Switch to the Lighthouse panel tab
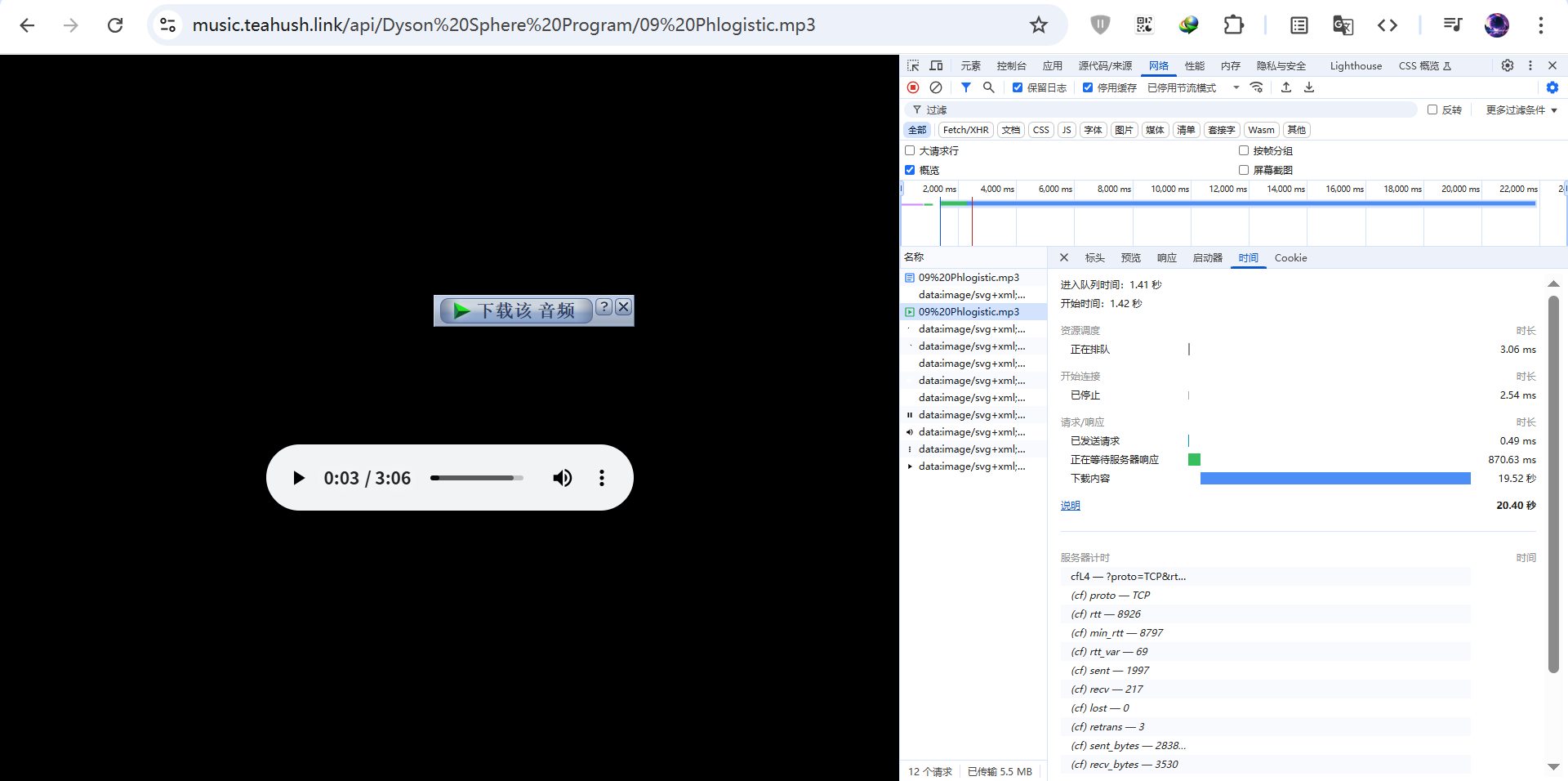Screen dimensions: 1568x781 point(1356,65)
